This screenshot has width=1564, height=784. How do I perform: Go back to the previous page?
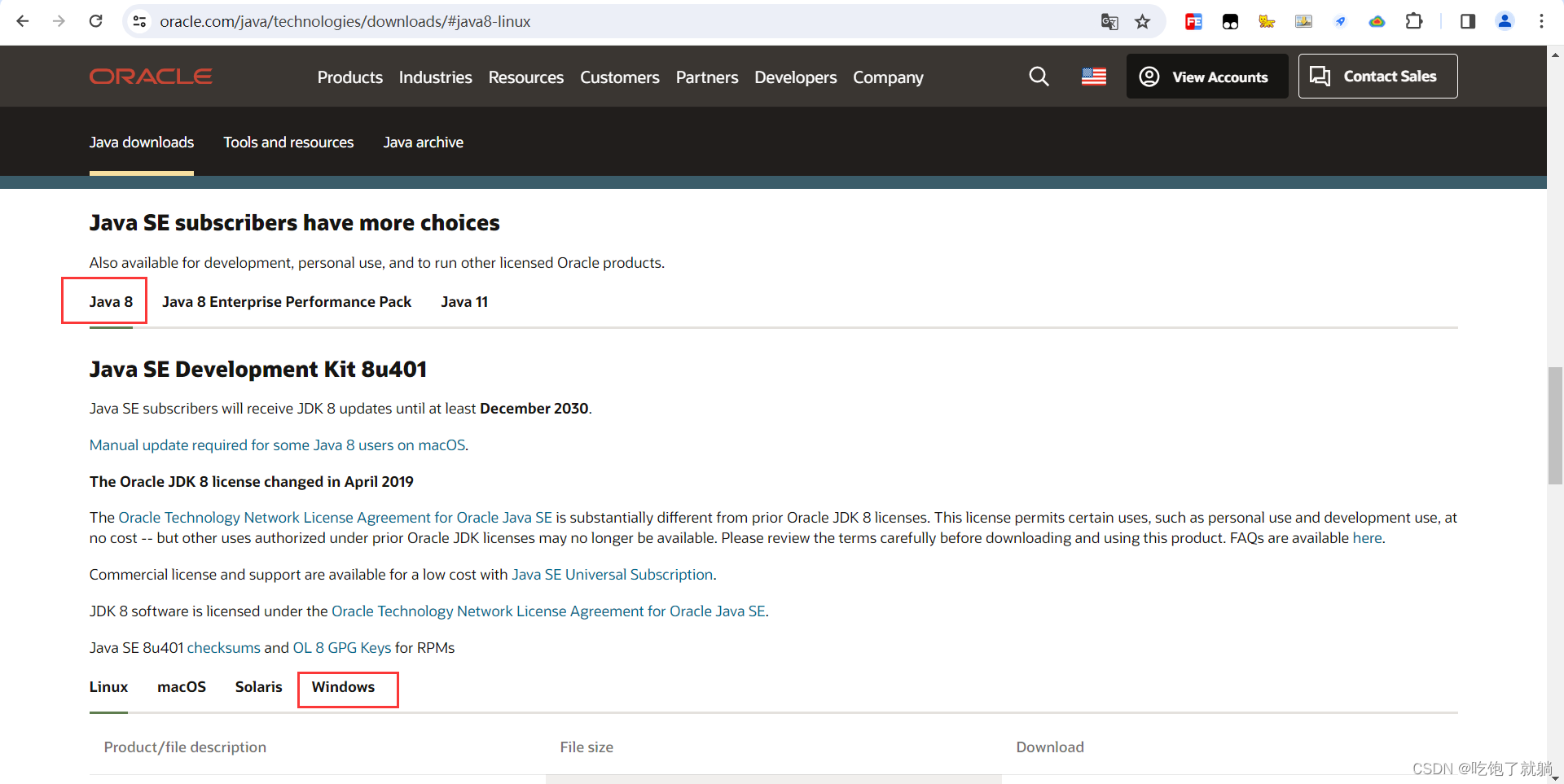pyautogui.click(x=23, y=21)
